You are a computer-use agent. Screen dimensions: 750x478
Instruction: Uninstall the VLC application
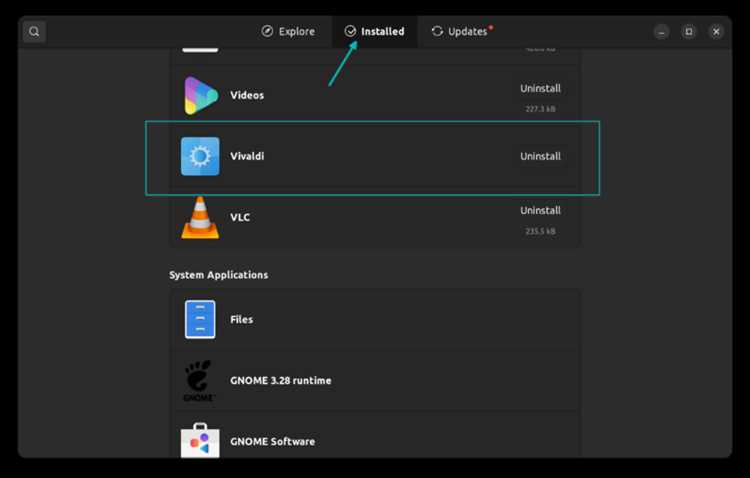pos(540,211)
